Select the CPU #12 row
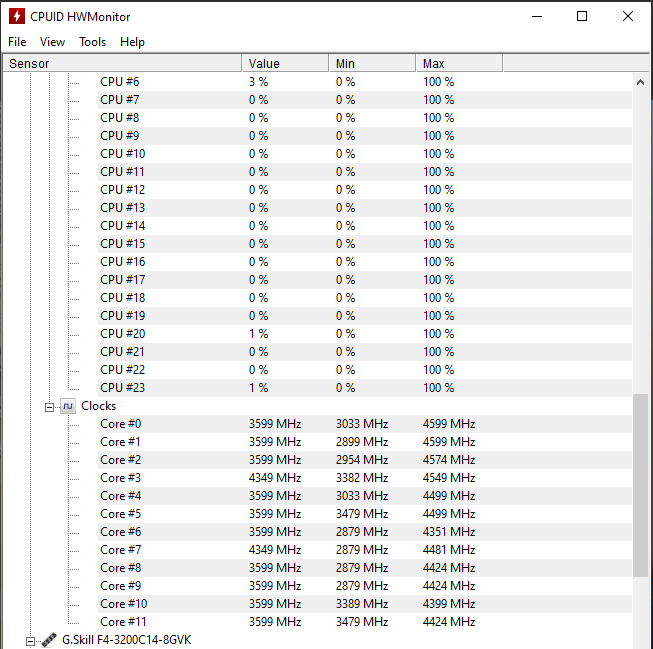The image size is (653, 649). click(x=365, y=190)
